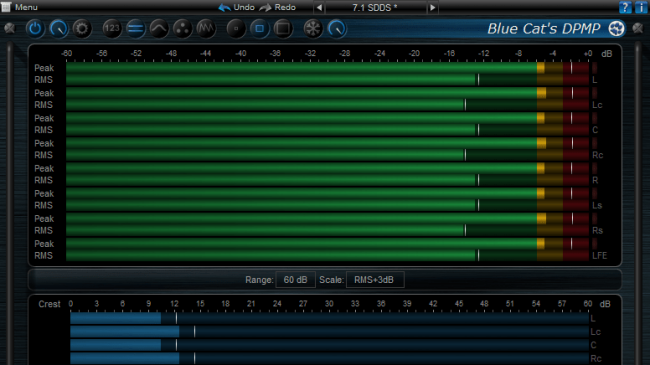
Task: Click the left edge vertical slider
Action: click(10, 203)
